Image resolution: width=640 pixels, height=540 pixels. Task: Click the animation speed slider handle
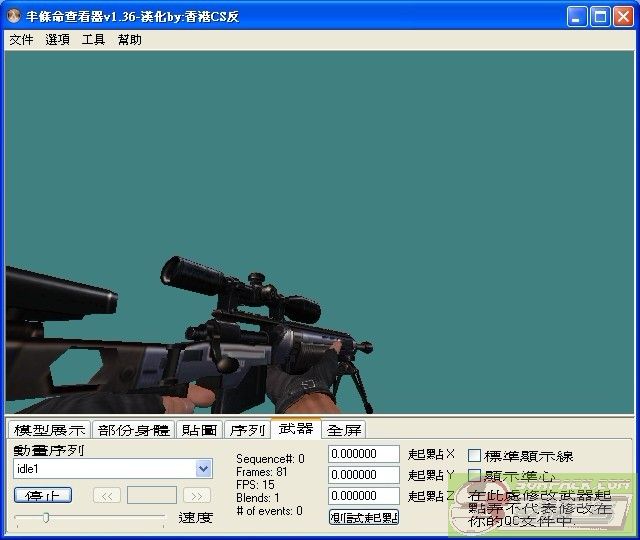coord(45,517)
